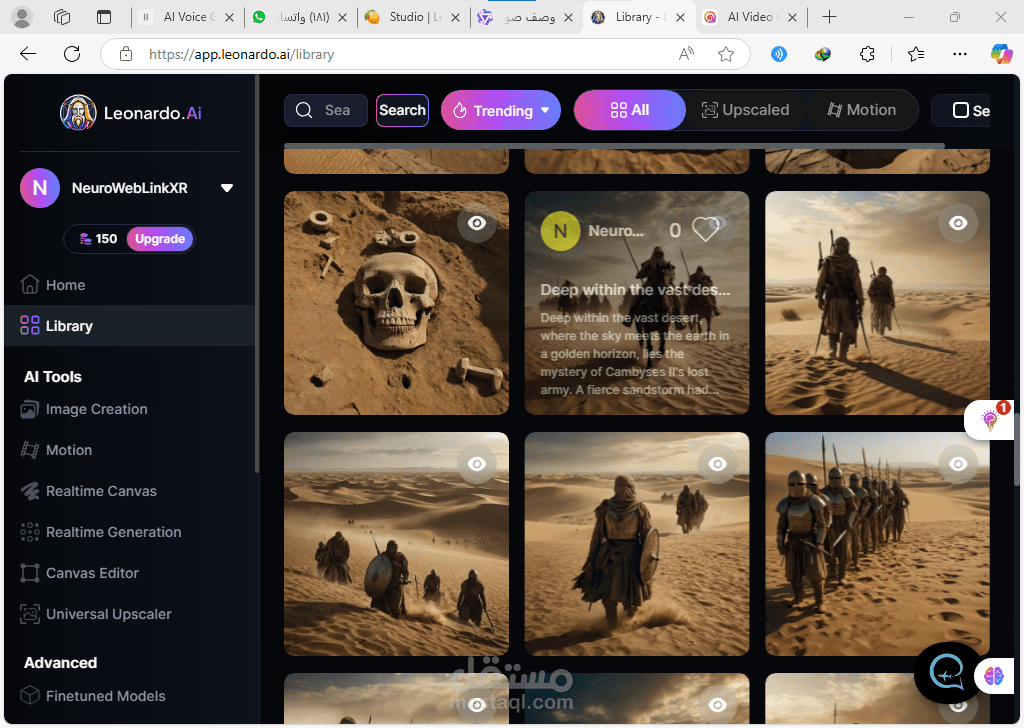This screenshot has width=1024, height=728.
Task: Open the armored soldiers line image
Action: click(x=877, y=544)
